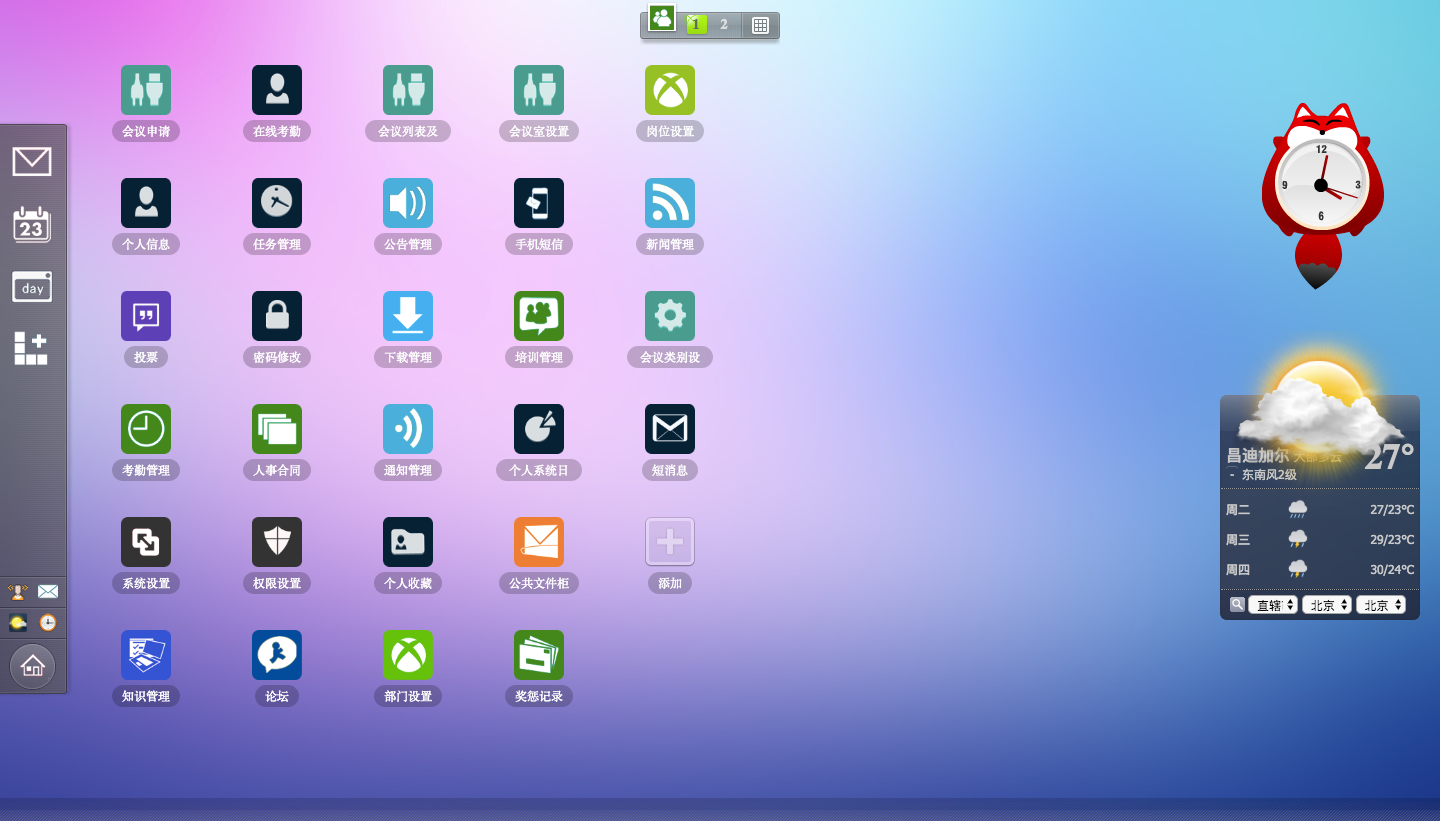Toggle the clock widget icon in sidebar

[48, 623]
